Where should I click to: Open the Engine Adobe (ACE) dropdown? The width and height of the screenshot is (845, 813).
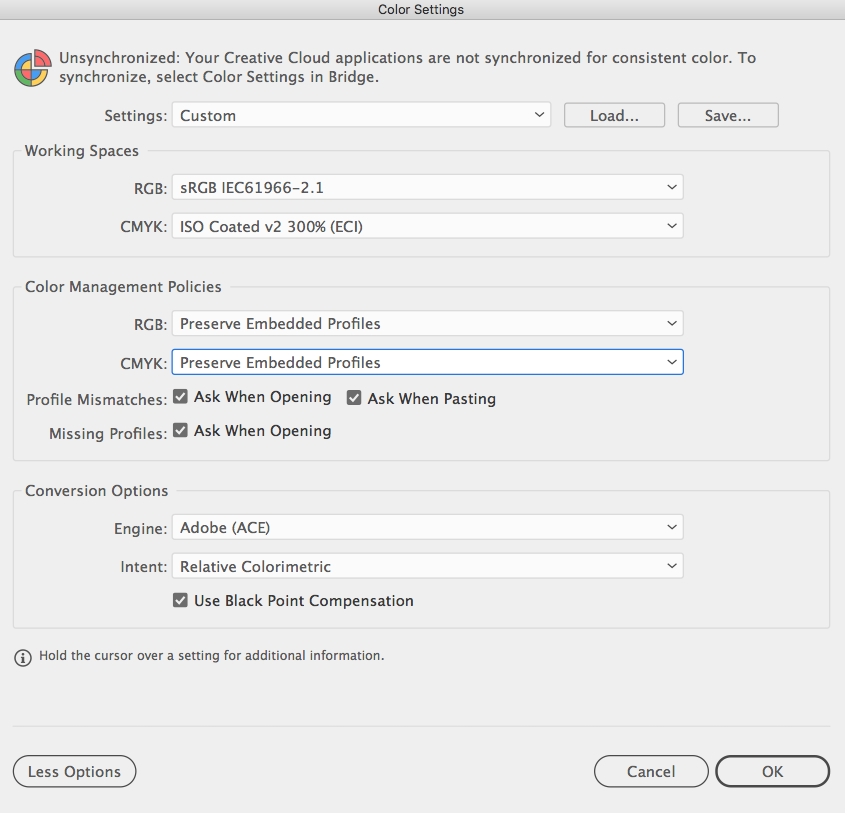point(427,527)
